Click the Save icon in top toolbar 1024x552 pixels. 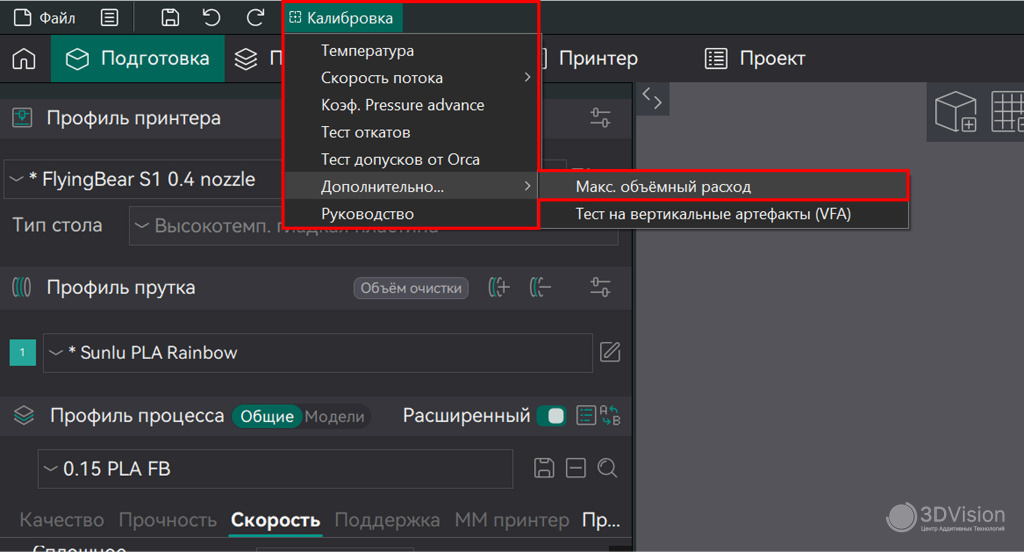tap(170, 17)
